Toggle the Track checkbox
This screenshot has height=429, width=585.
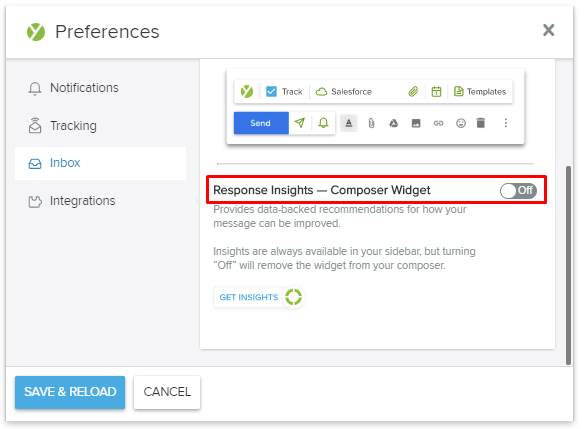click(x=271, y=91)
